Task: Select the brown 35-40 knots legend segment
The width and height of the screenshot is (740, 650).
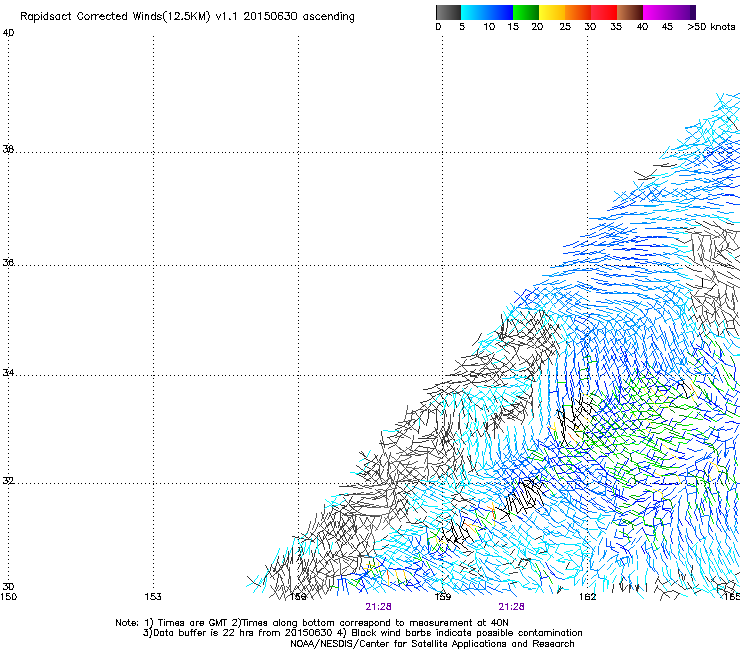Action: (x=630, y=12)
